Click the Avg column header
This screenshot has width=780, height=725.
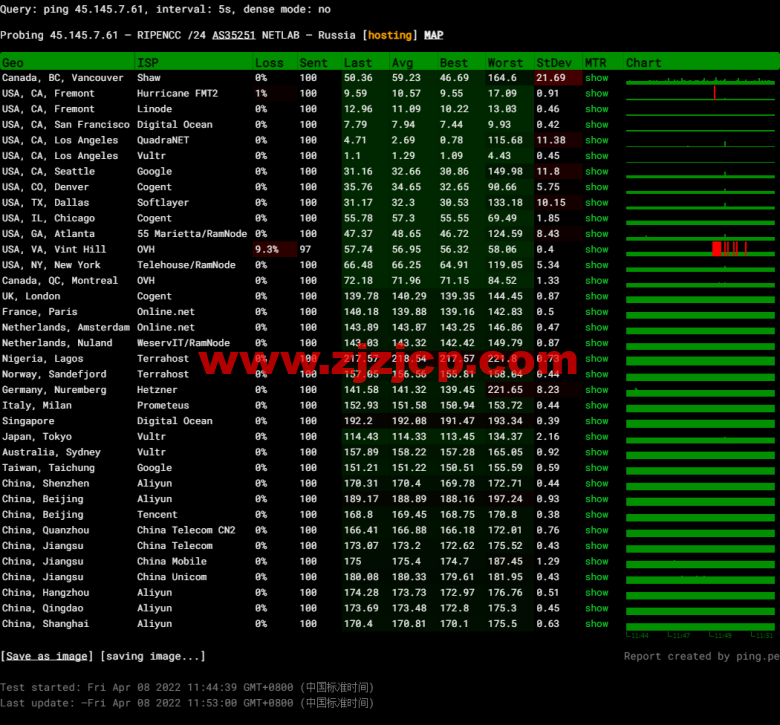[402, 62]
